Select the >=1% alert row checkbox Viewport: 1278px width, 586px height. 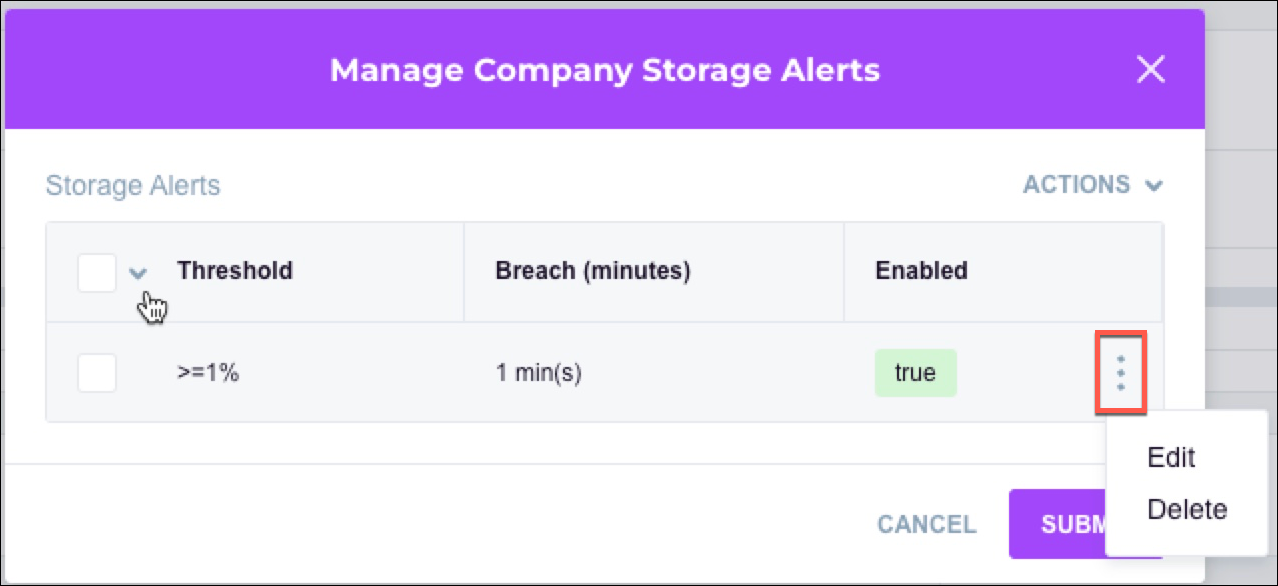click(97, 373)
